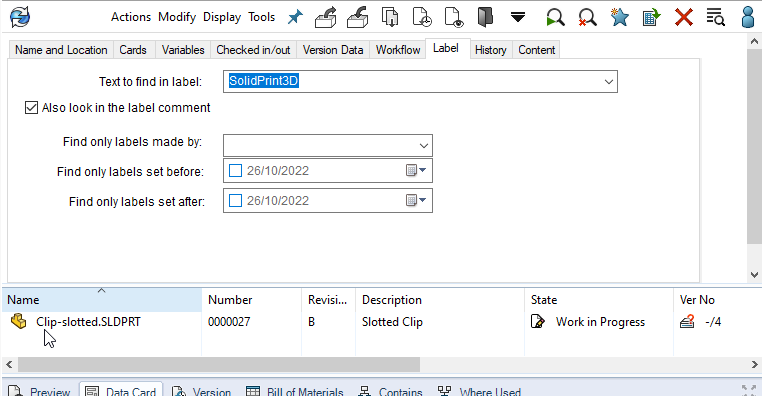Click the Stop Search magnifier icon
The width and height of the screenshot is (762, 396).
click(x=587, y=17)
